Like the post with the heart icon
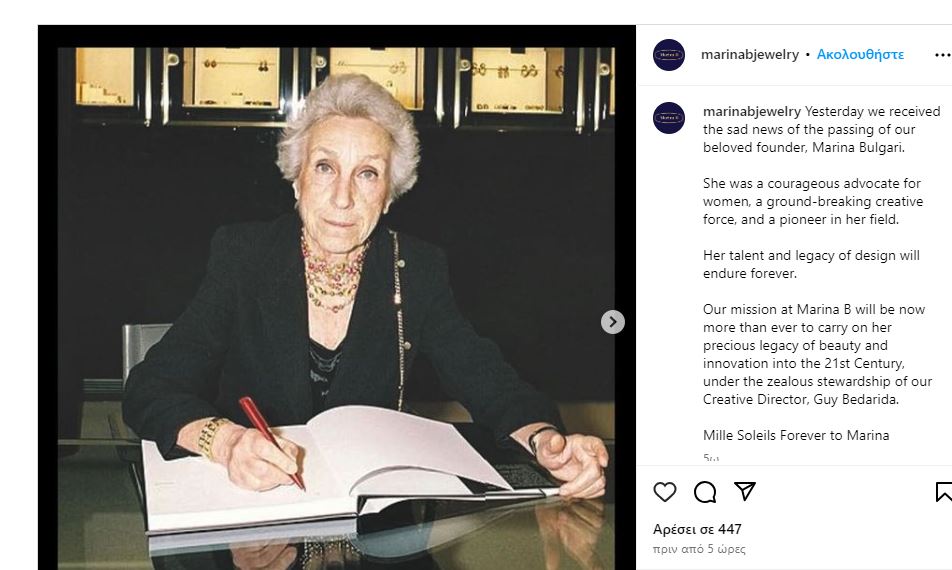This screenshot has height=570, width=952. tap(665, 492)
